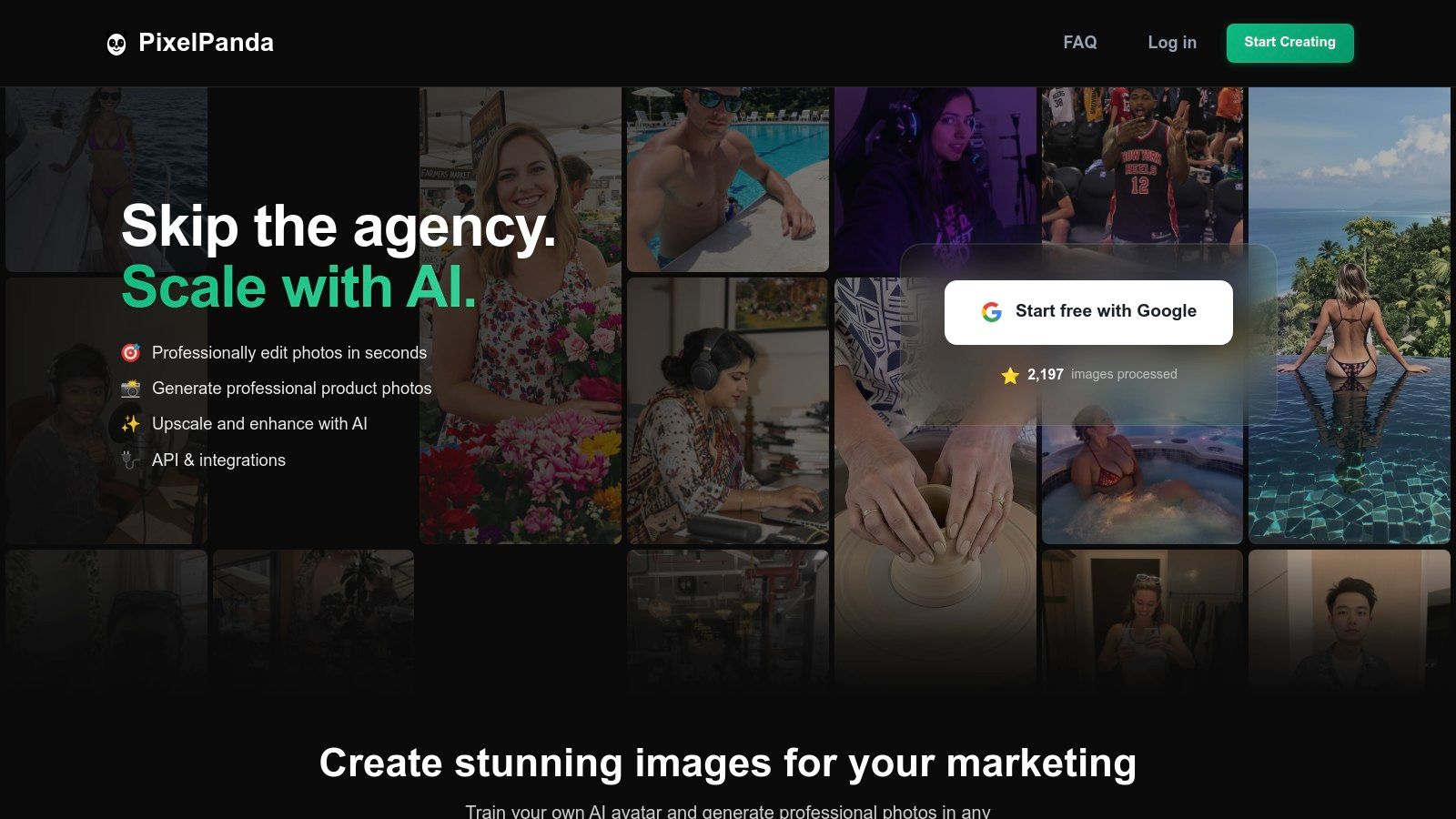The width and height of the screenshot is (1456, 819).
Task: Click Start free with Google button
Action: point(1088,312)
